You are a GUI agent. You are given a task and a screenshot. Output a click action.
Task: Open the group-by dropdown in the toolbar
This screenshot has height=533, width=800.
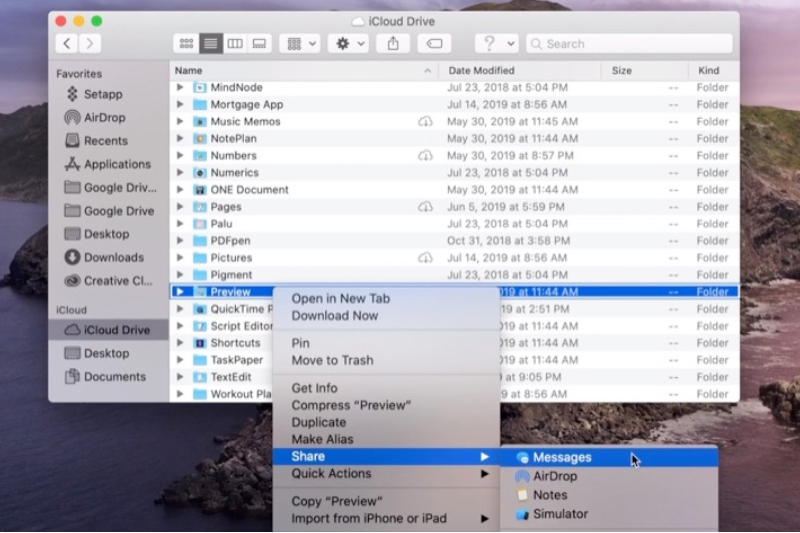(301, 44)
